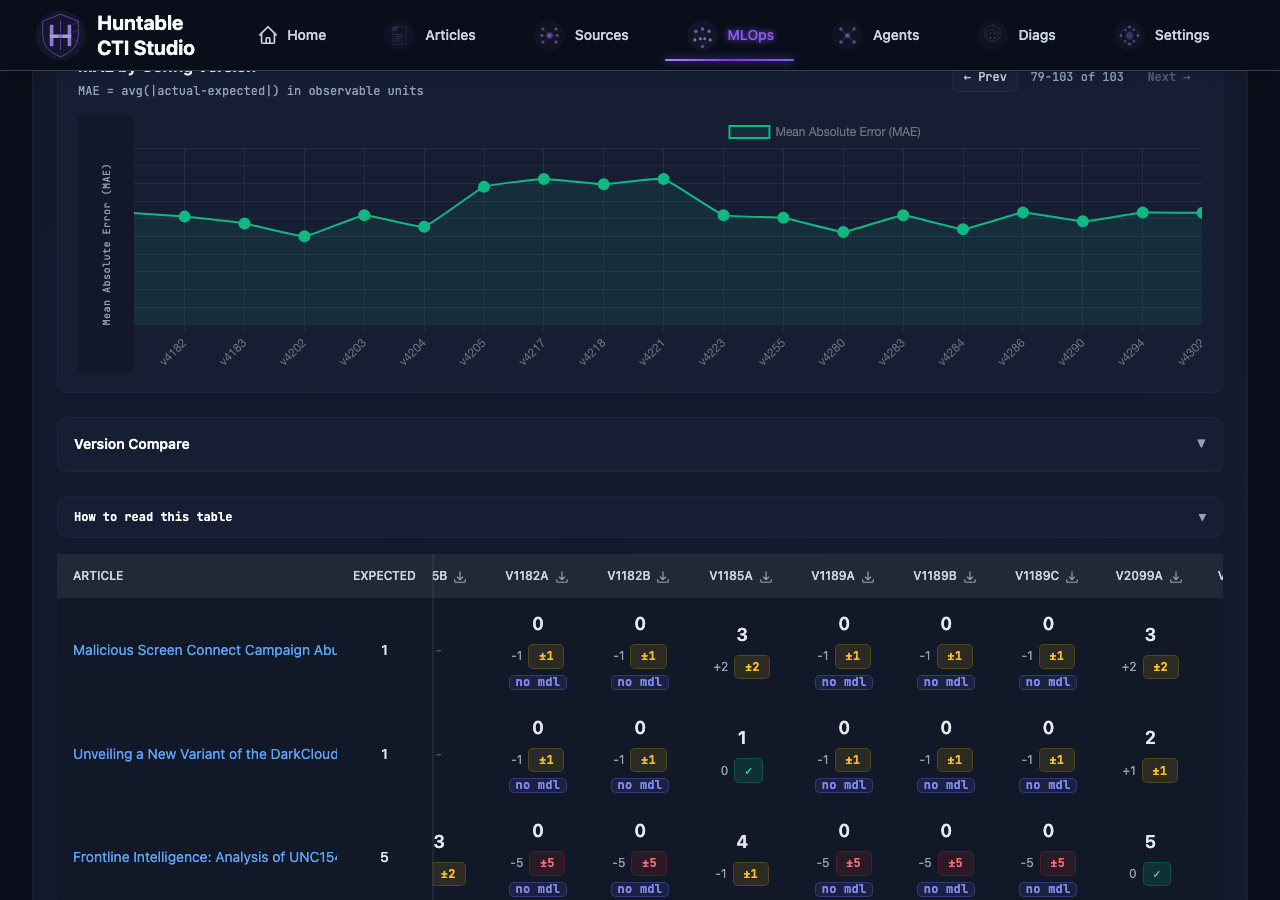Screen dimensions: 1280x900
Task: Toggle the Mean Absolute Error legend swatch
Action: click(x=749, y=132)
